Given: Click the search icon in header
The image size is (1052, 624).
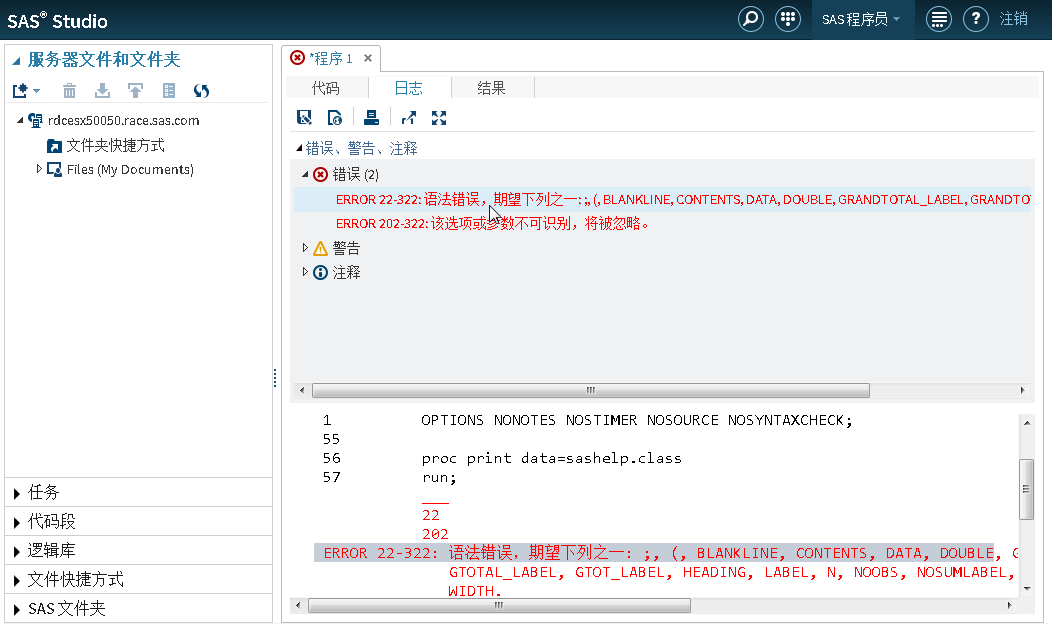Looking at the screenshot, I should tap(750, 19).
